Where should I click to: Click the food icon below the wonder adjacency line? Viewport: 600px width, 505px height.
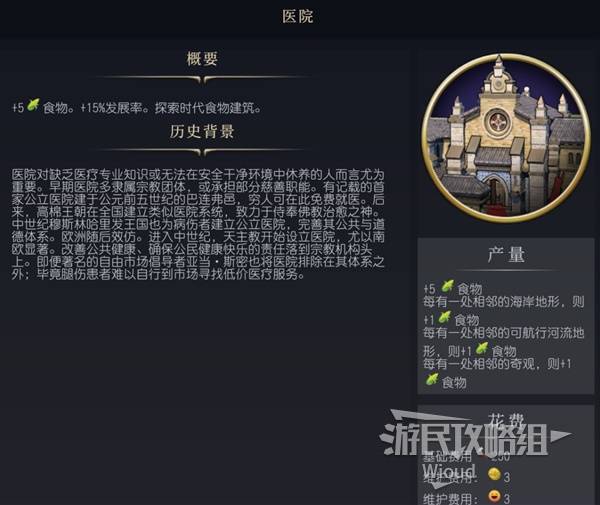[432, 380]
